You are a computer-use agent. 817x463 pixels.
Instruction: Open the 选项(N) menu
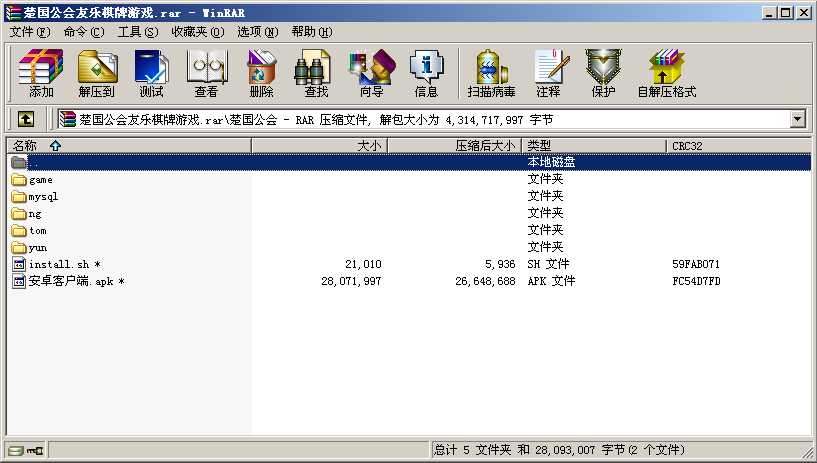(257, 32)
